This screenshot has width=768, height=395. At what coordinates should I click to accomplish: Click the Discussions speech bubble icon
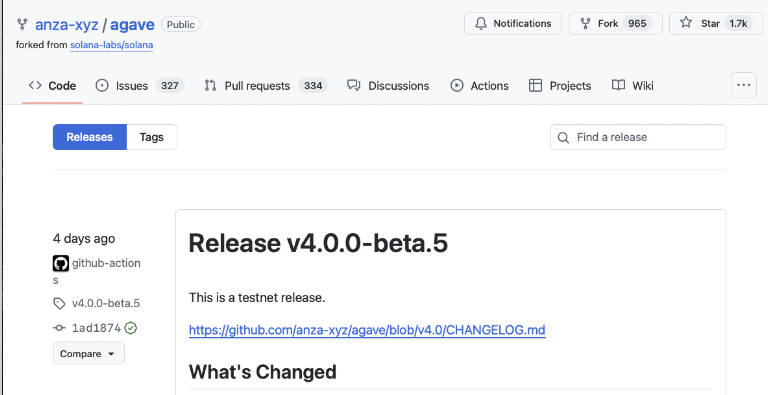(x=354, y=85)
